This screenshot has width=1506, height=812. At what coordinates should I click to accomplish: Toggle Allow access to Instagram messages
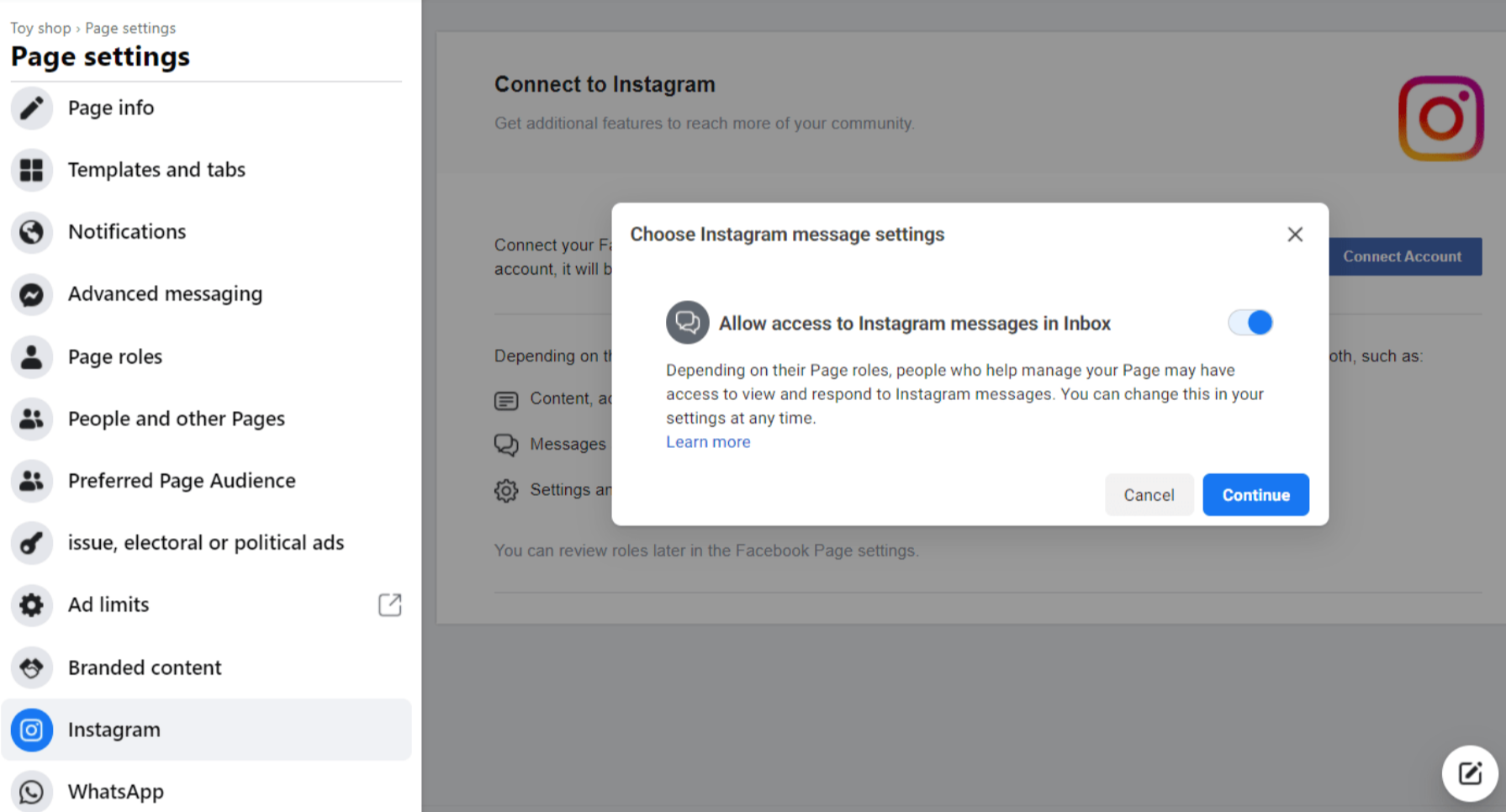pyautogui.click(x=1250, y=323)
